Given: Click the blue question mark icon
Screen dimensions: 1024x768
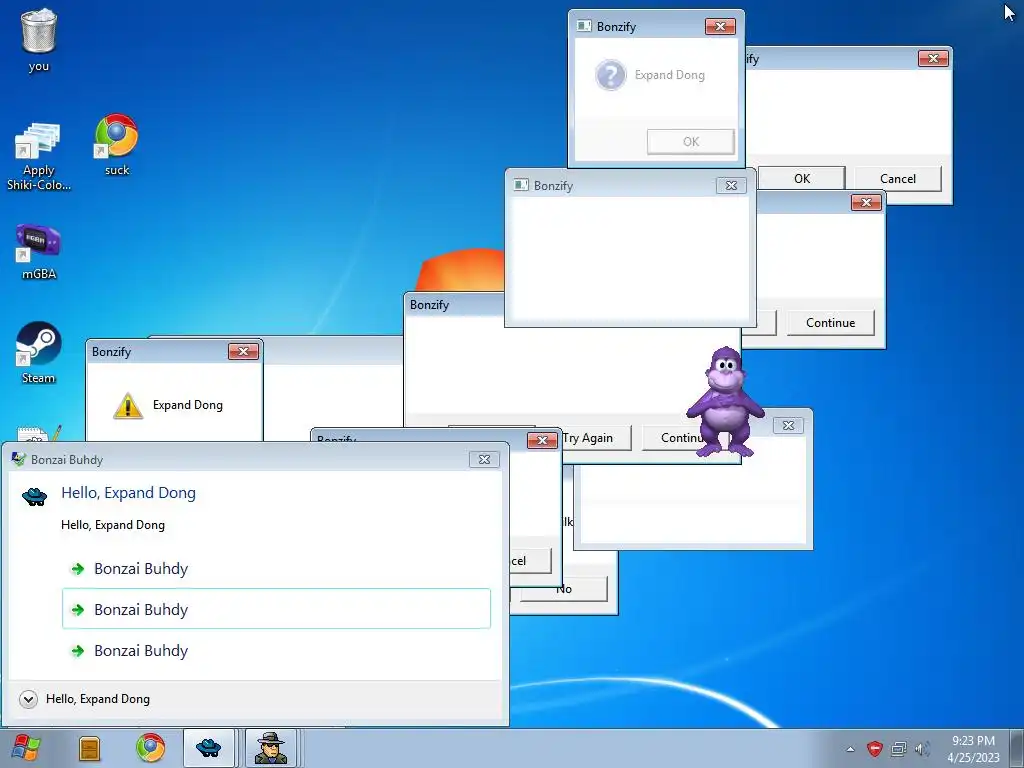Looking at the screenshot, I should [x=611, y=75].
